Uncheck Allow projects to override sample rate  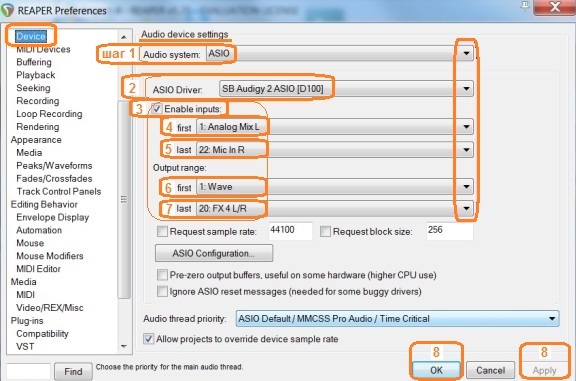pyautogui.click(x=149, y=339)
